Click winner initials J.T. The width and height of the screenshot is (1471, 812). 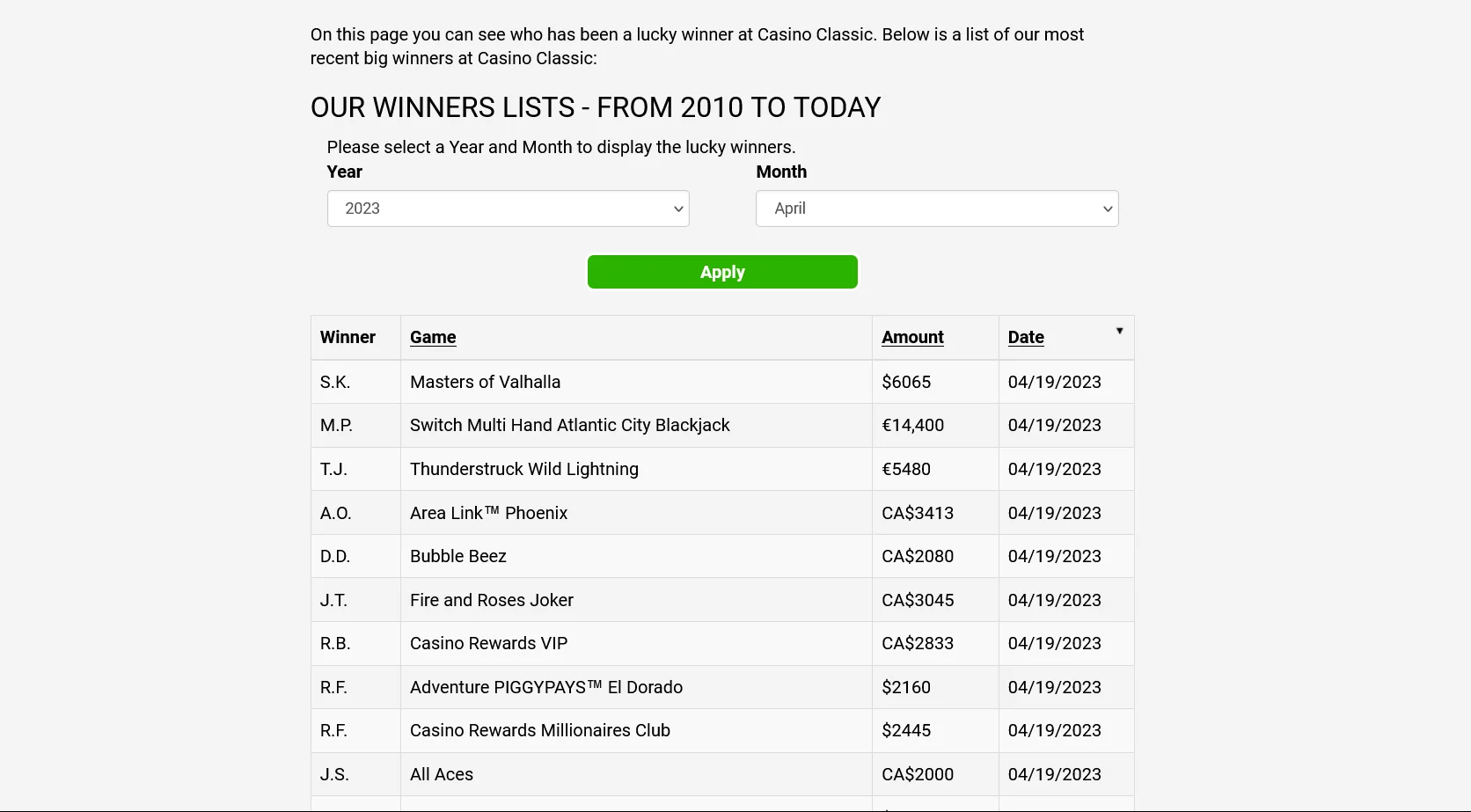point(333,600)
